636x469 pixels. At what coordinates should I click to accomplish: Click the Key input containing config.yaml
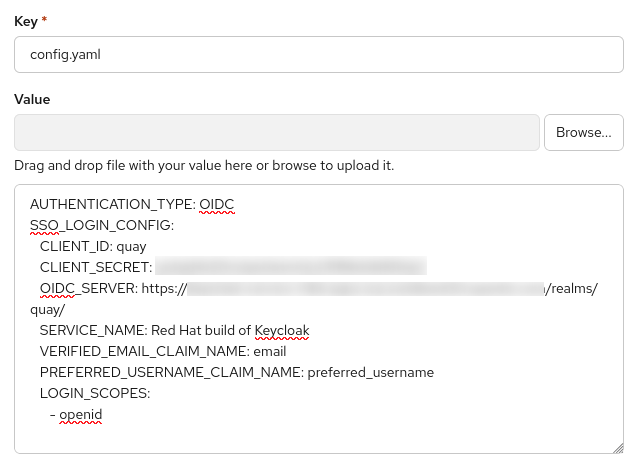click(x=318, y=55)
